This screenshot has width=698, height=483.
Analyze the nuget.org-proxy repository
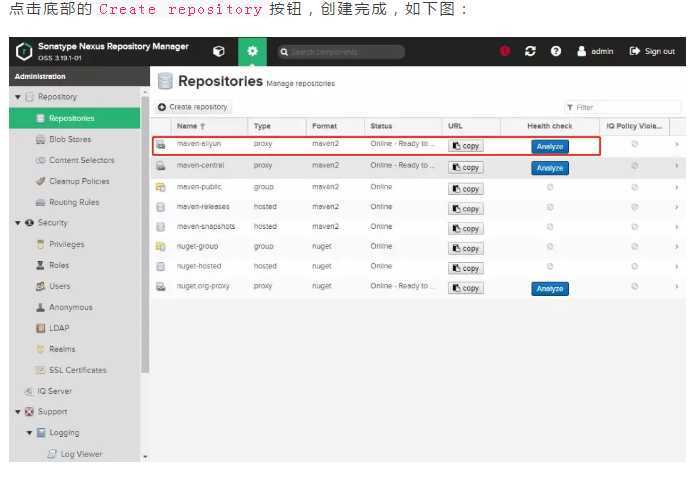coord(550,288)
